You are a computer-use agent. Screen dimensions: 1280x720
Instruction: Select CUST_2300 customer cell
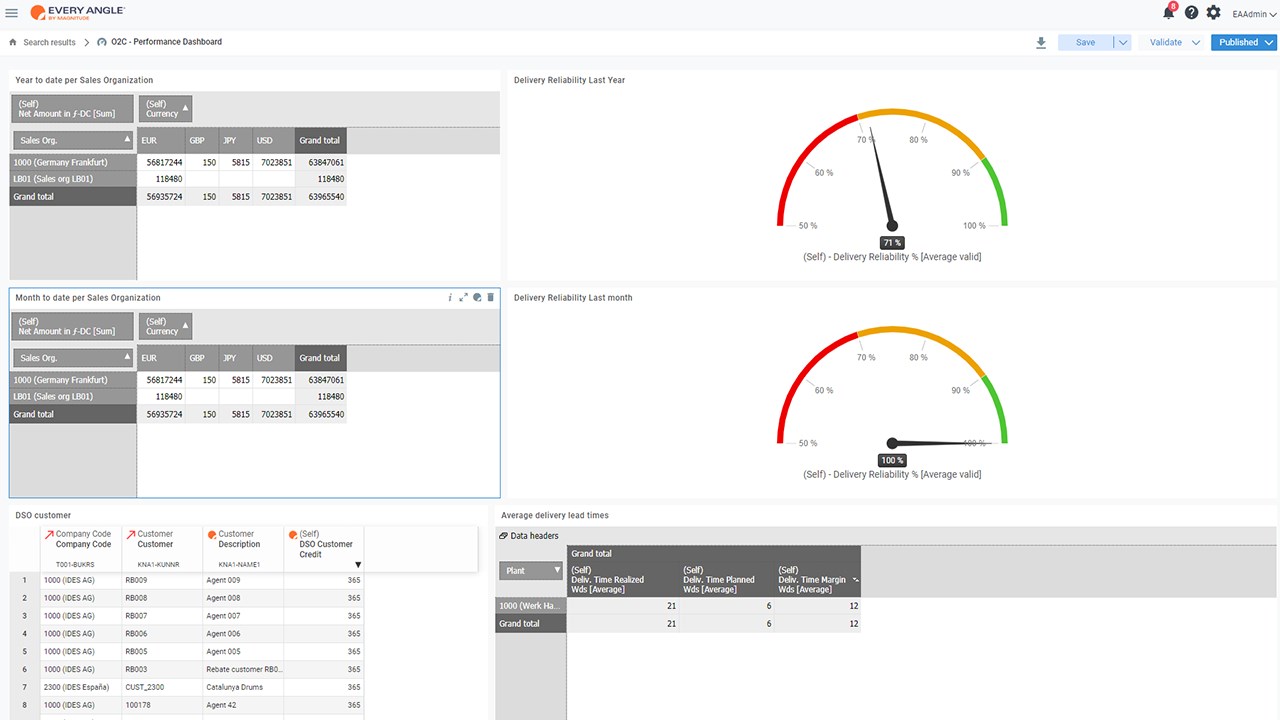click(x=162, y=687)
